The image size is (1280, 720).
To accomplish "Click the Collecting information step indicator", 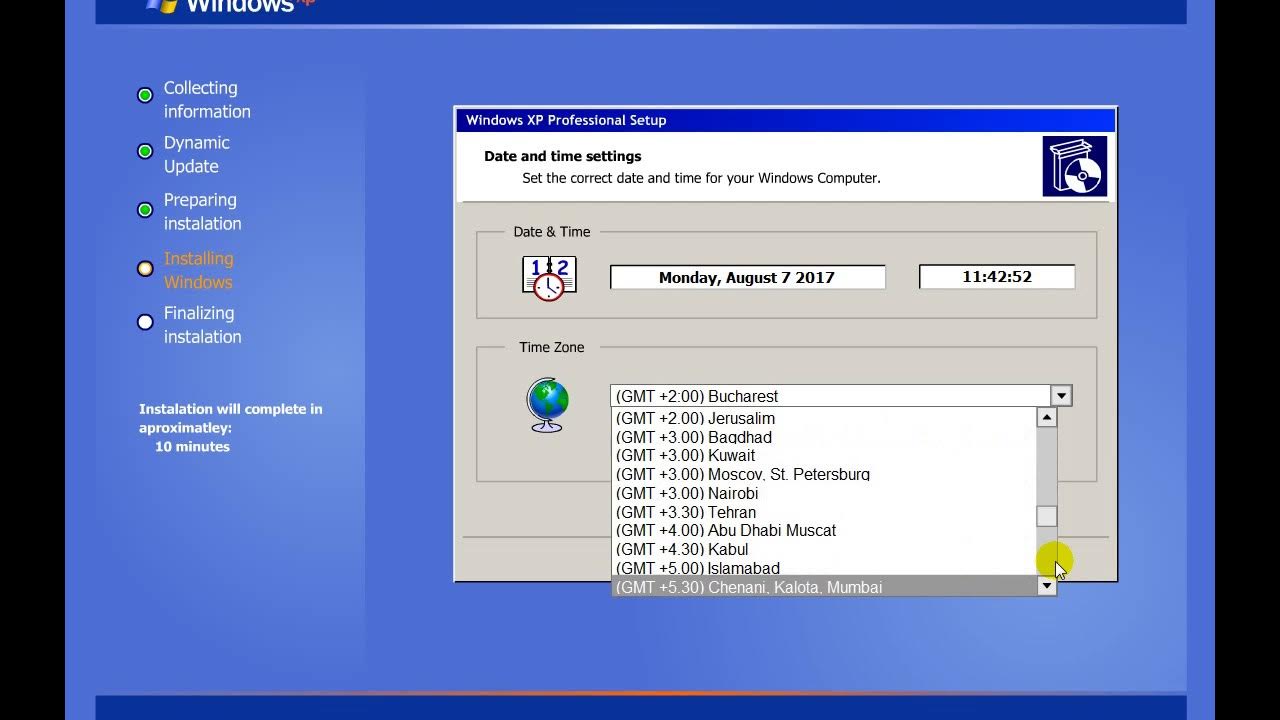I will point(145,95).
